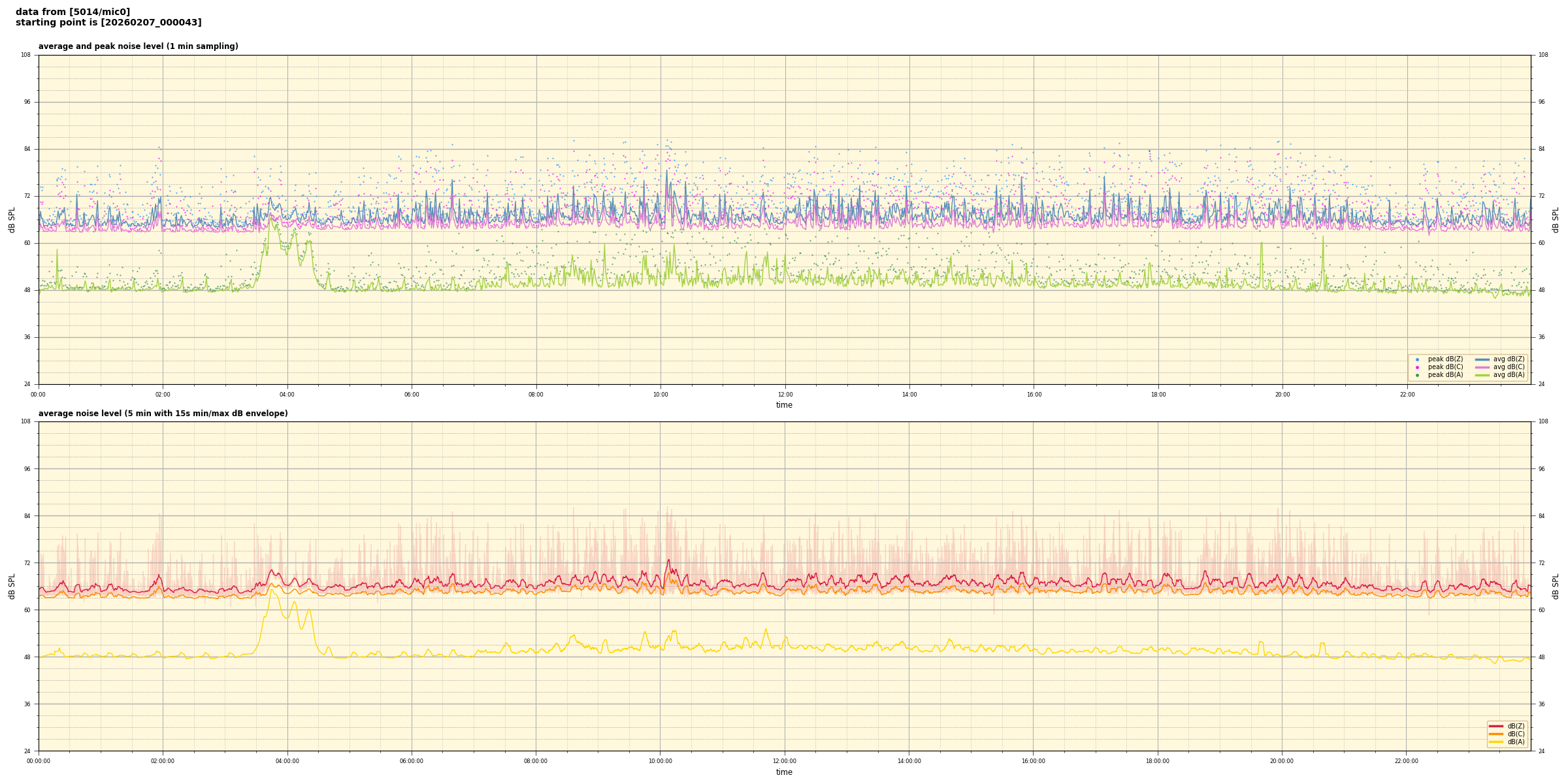Click the 04:00:00 tick on bottom chart axis

click(287, 761)
